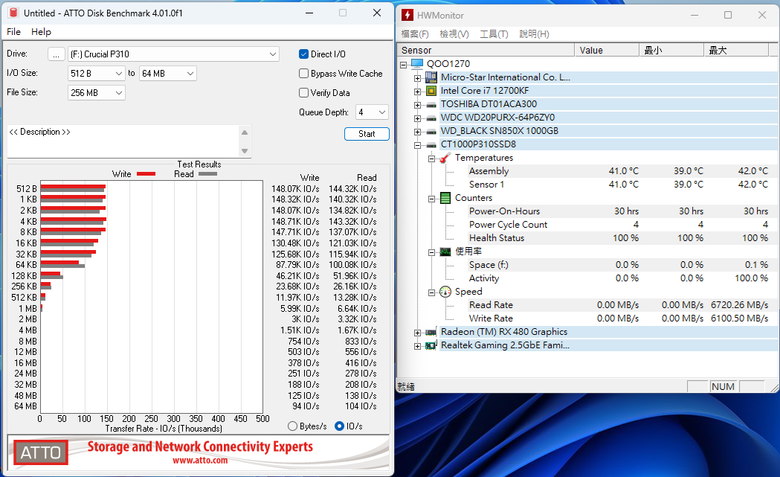Click into the Description text field
This screenshot has height=477, width=780.
[x=123, y=141]
